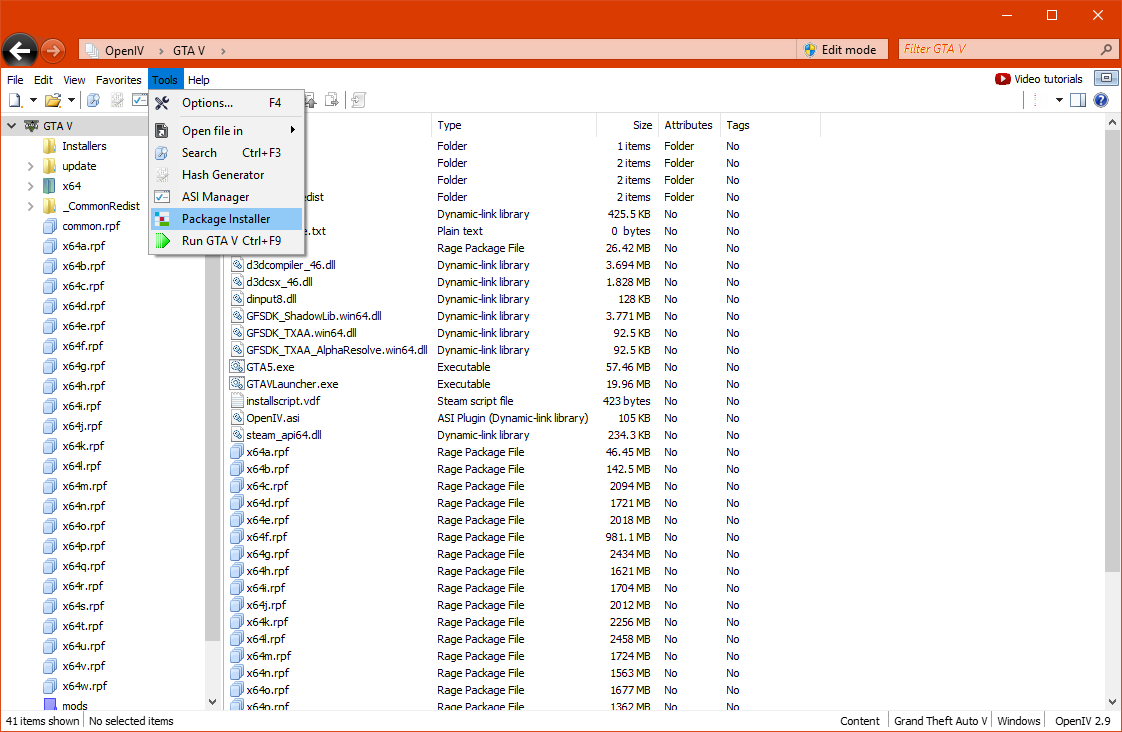Select GFSDK_ShadowLib.win64.dll in the list
Image resolution: width=1122 pixels, height=732 pixels.
[313, 316]
